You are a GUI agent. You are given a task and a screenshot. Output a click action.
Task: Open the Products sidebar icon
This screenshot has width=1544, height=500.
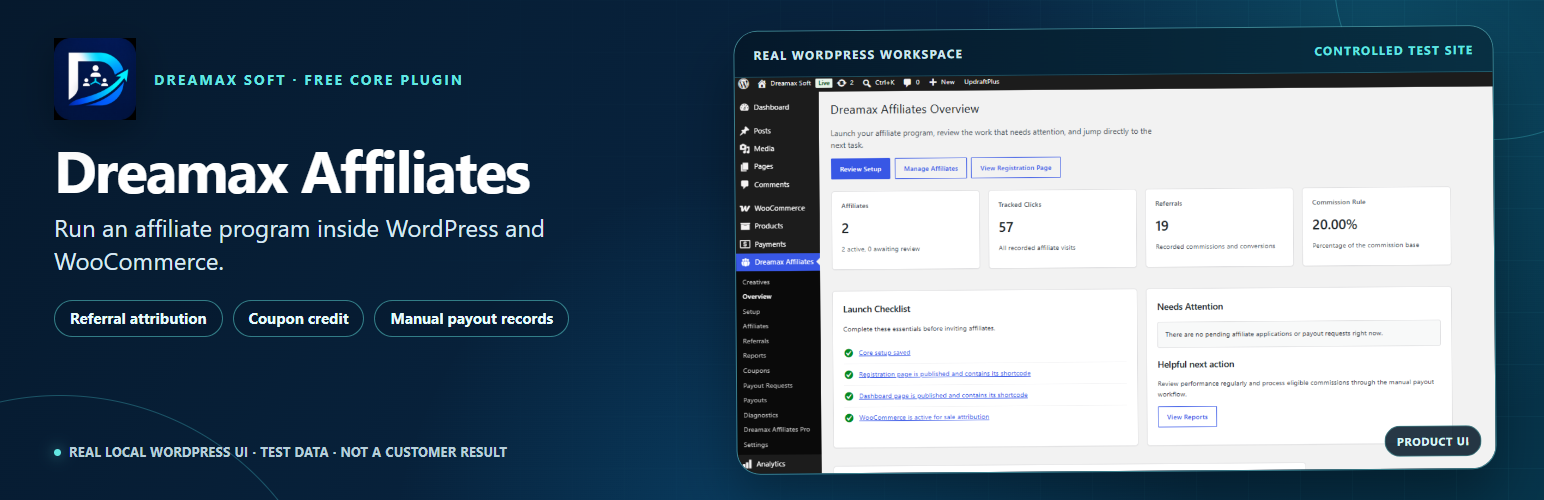point(745,226)
